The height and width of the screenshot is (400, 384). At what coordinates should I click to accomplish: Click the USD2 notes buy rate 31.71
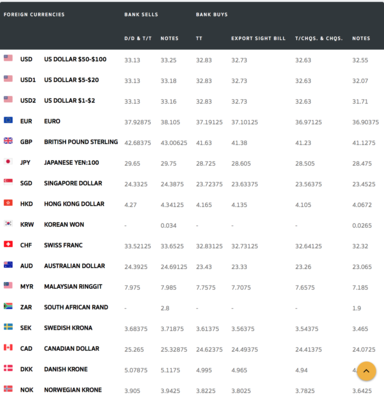pyautogui.click(x=360, y=102)
